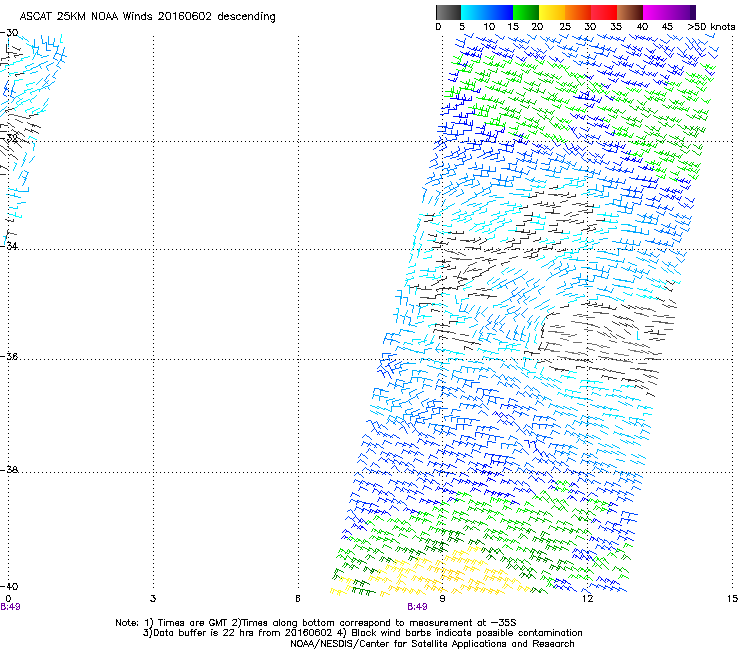740x650 pixels.
Task: Click longitude axis label '9'
Action: click(x=442, y=599)
